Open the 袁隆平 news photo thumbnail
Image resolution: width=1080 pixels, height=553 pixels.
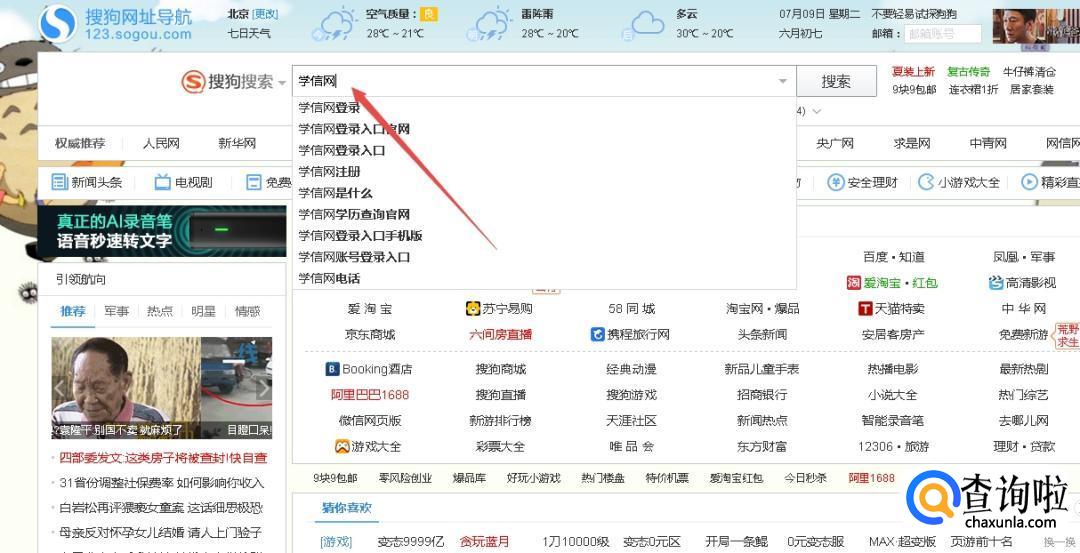pyautogui.click(x=125, y=387)
